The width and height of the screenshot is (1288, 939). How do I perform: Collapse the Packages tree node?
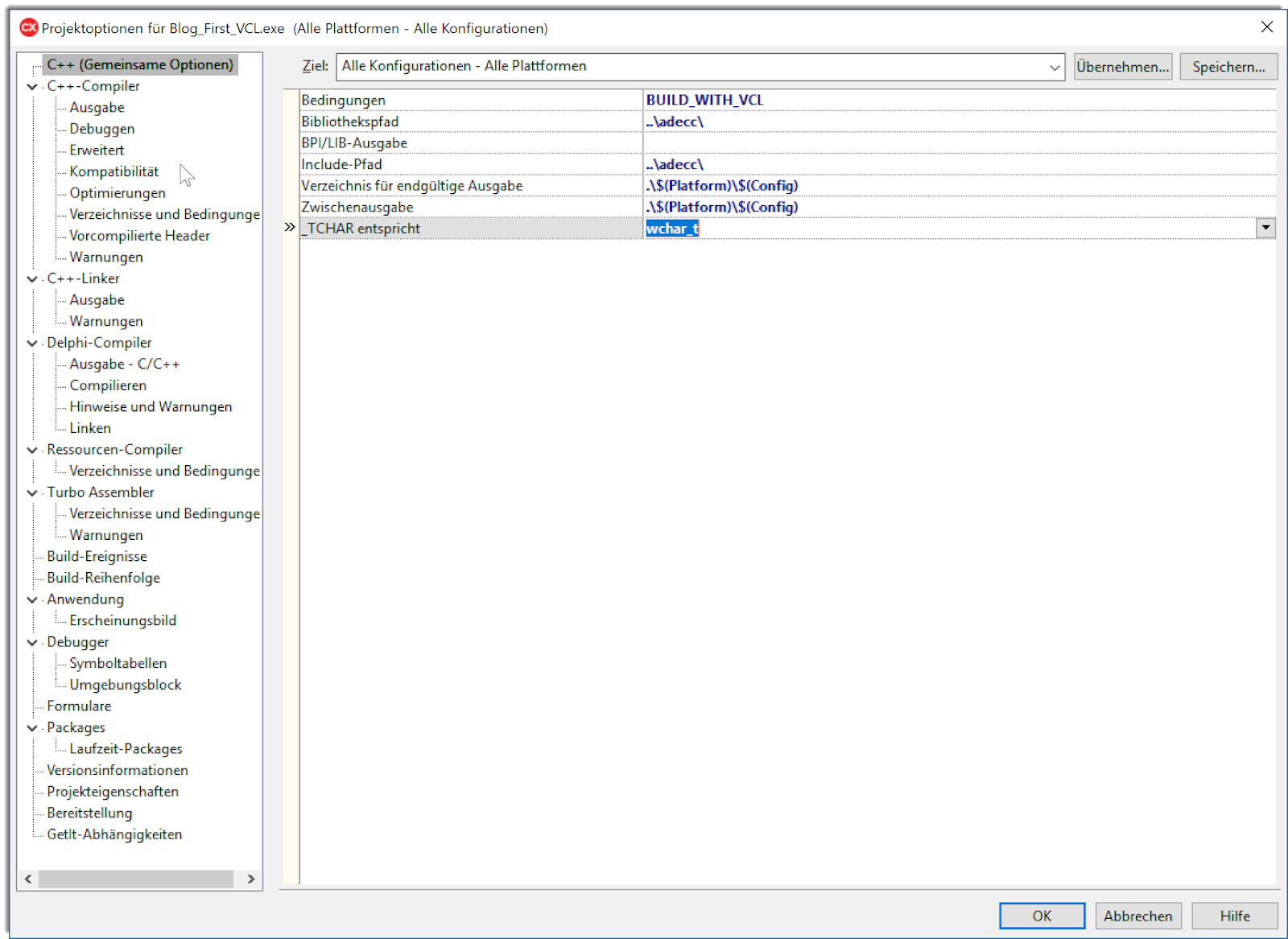coord(32,727)
